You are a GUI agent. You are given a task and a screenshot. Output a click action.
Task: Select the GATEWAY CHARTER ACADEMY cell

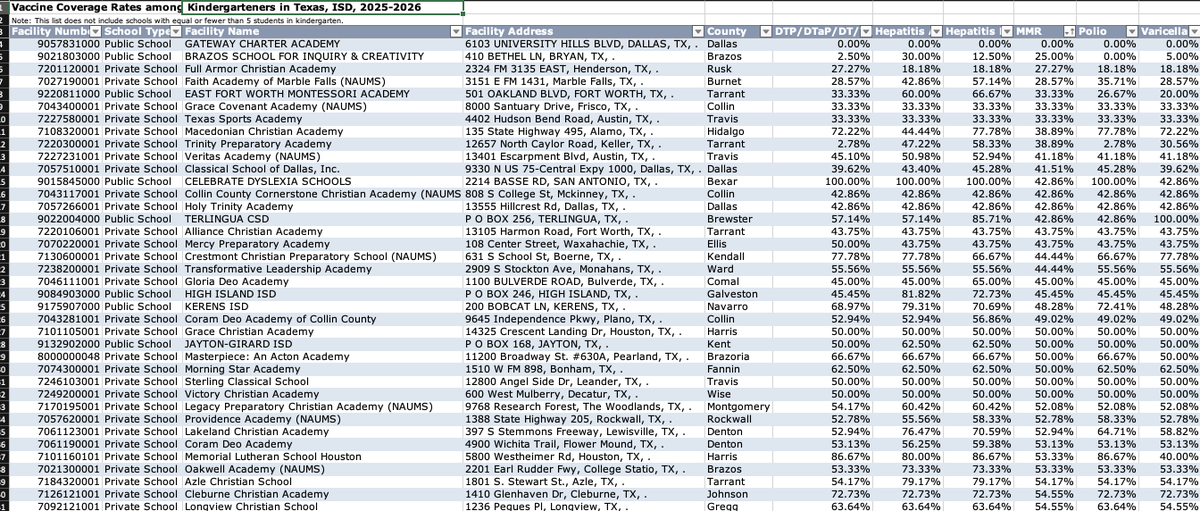[x=323, y=45]
